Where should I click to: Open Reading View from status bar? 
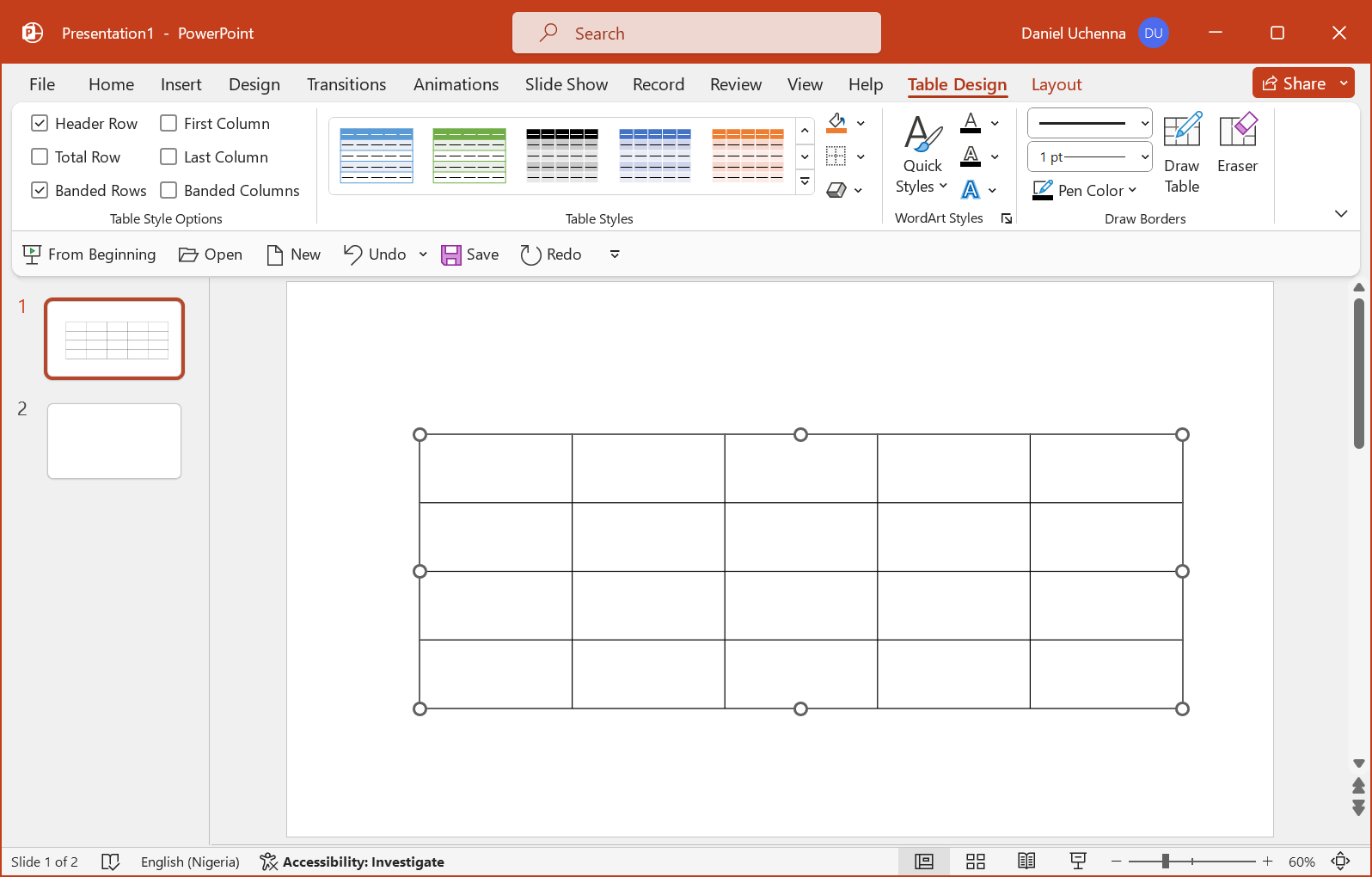pyautogui.click(x=1026, y=862)
